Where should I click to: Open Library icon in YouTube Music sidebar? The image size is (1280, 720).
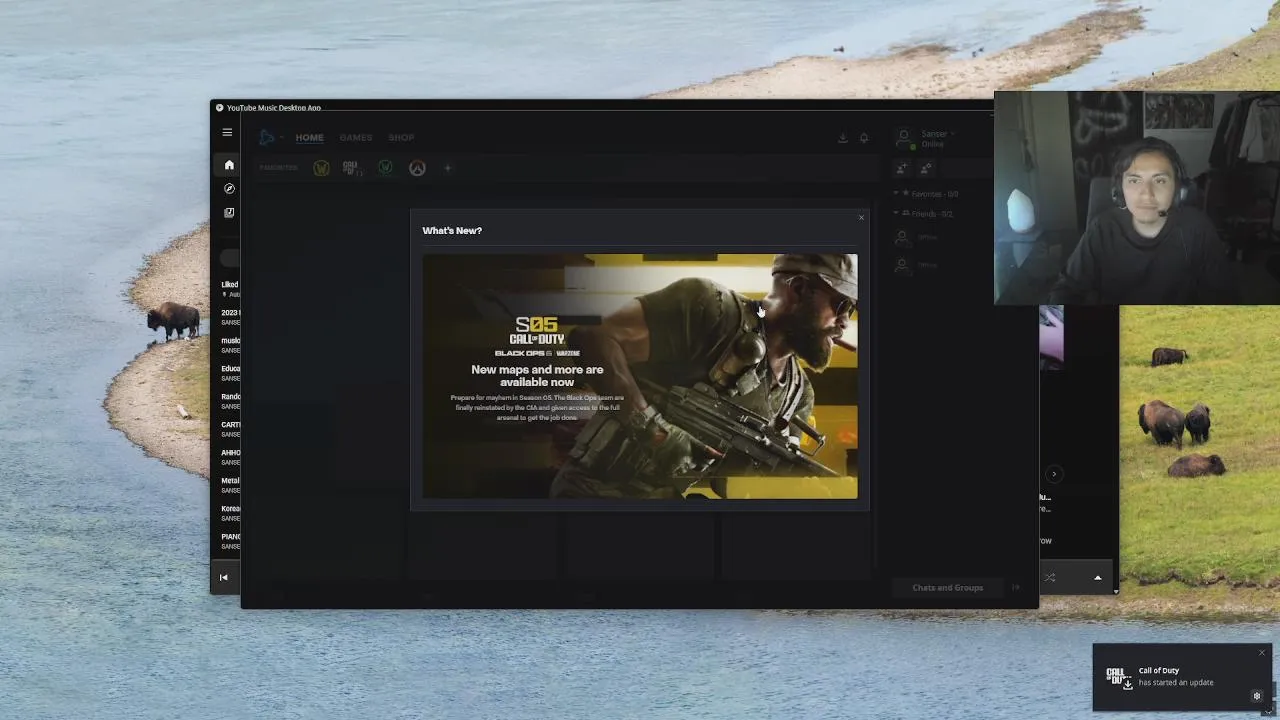click(229, 212)
